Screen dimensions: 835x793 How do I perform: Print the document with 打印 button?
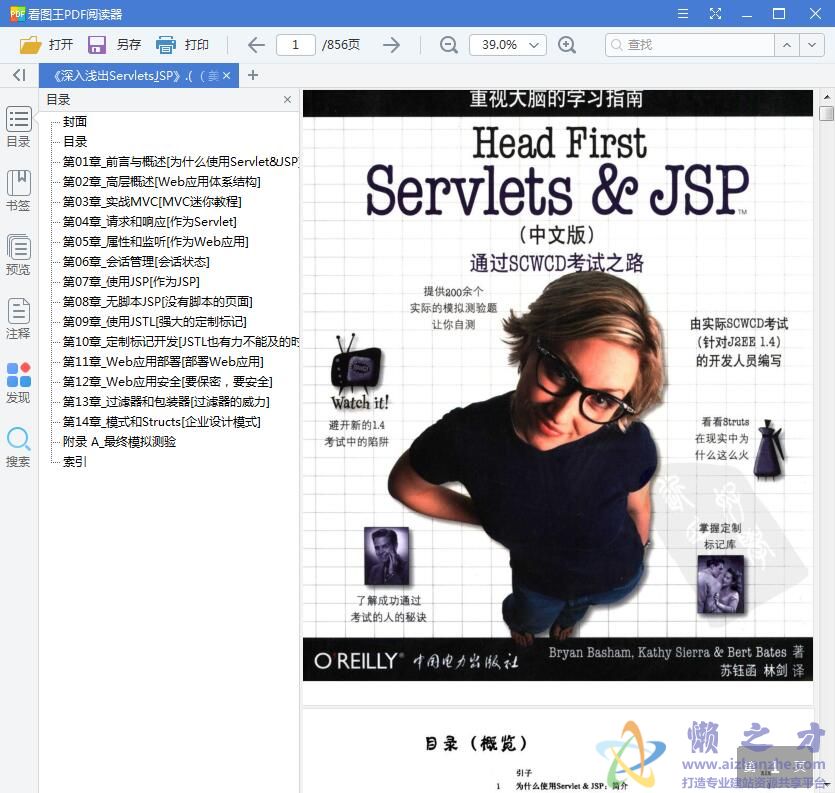coord(182,45)
